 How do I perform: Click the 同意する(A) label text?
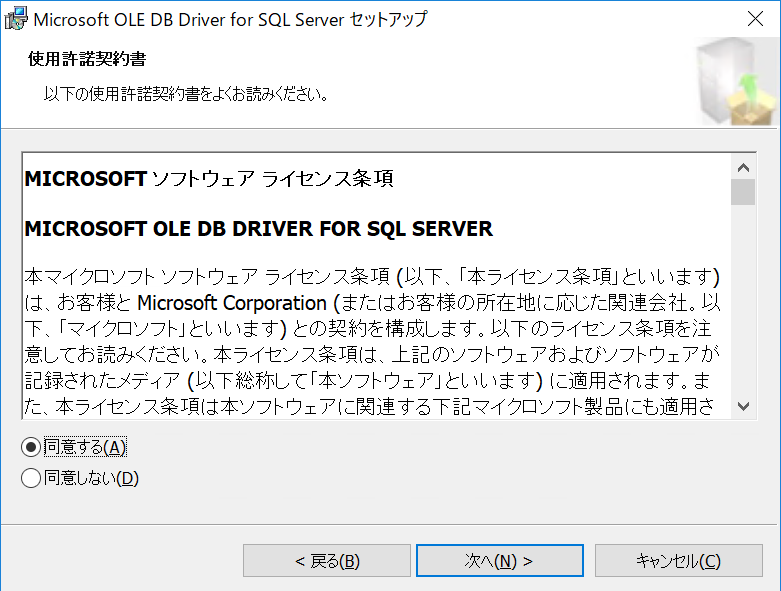pos(85,447)
